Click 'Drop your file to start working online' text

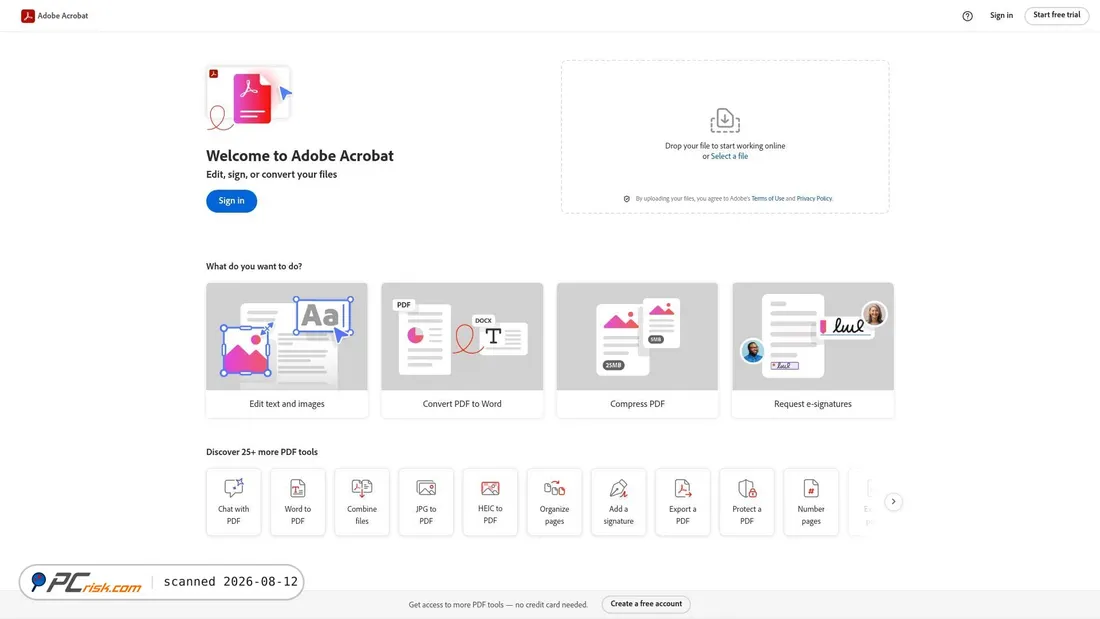[725, 146]
